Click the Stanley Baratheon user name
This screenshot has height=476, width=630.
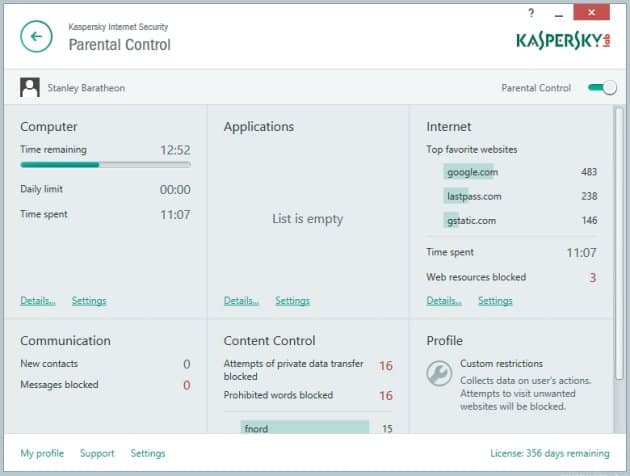point(86,88)
